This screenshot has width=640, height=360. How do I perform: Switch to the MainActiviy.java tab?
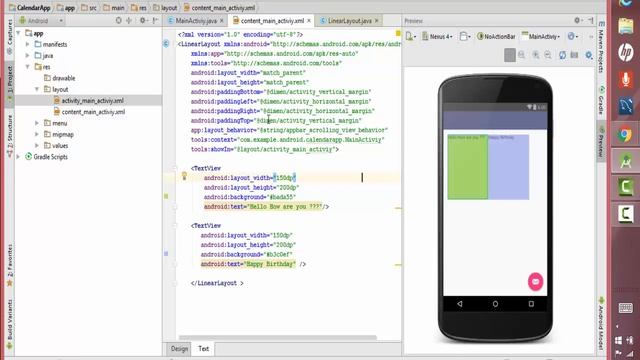point(196,20)
